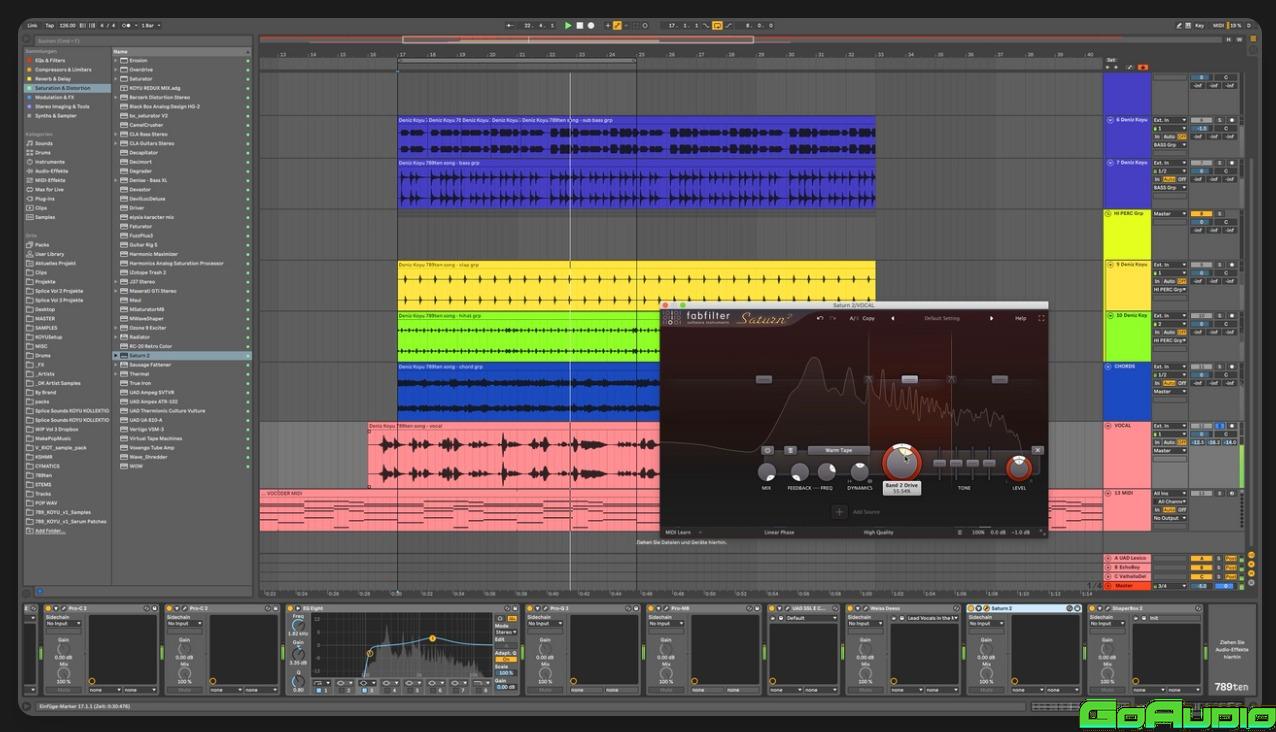Click the Add Source plus button
This screenshot has width=1276, height=732.
[x=839, y=512]
